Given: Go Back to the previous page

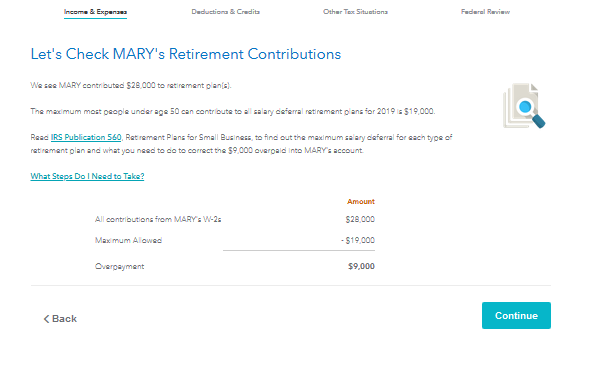Looking at the screenshot, I should point(60,319).
